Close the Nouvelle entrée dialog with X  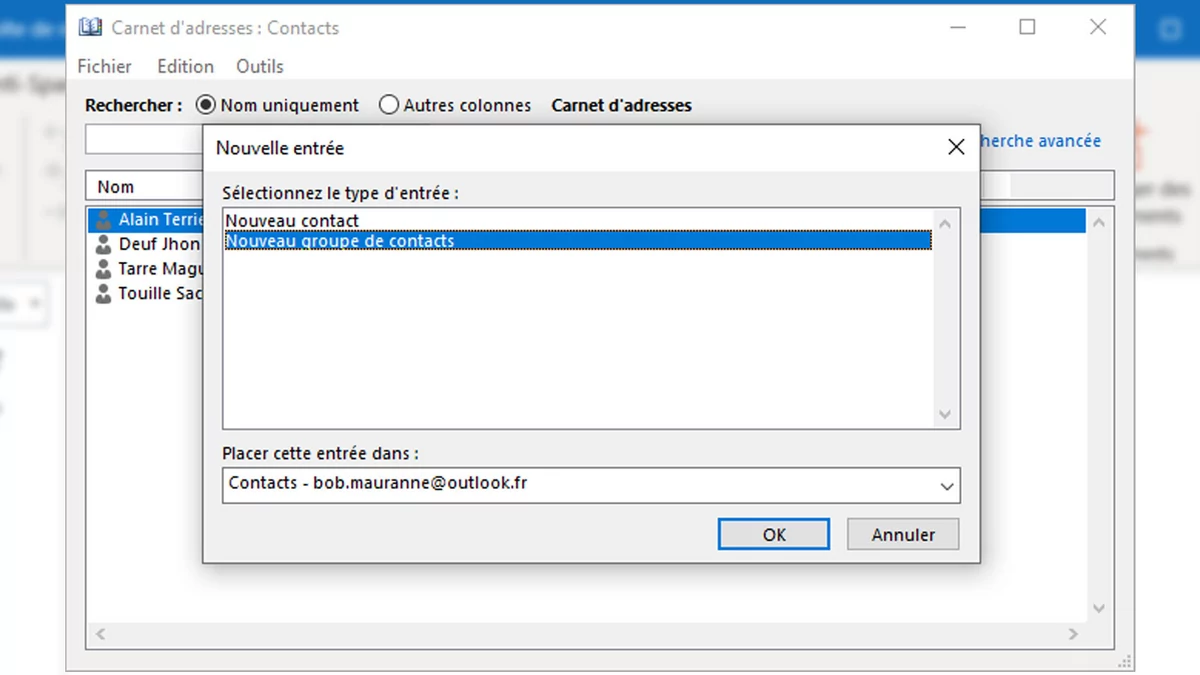pyautogui.click(x=956, y=147)
